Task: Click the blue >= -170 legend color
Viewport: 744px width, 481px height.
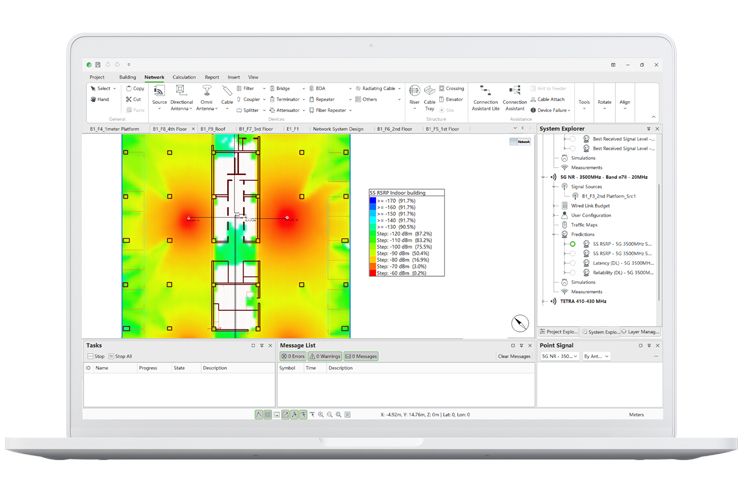Action: click(x=372, y=201)
